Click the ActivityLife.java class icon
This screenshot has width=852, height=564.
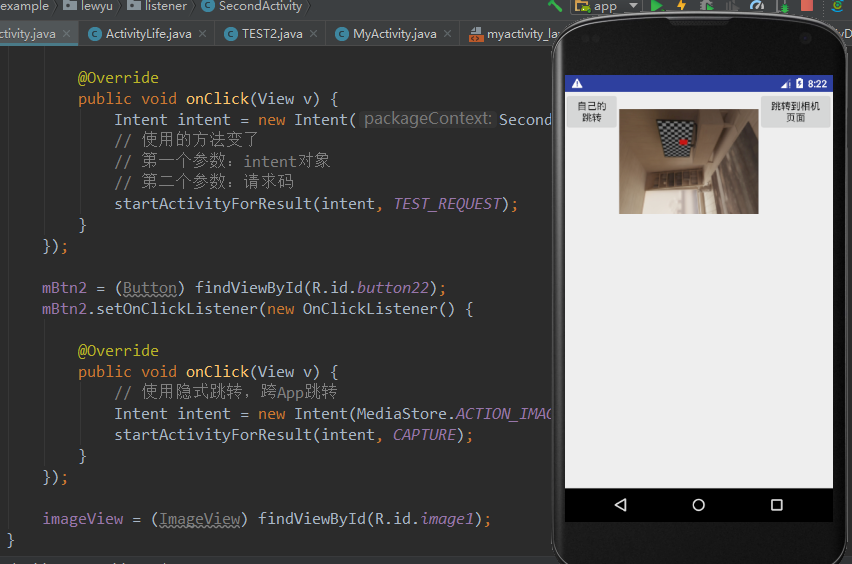(95, 34)
